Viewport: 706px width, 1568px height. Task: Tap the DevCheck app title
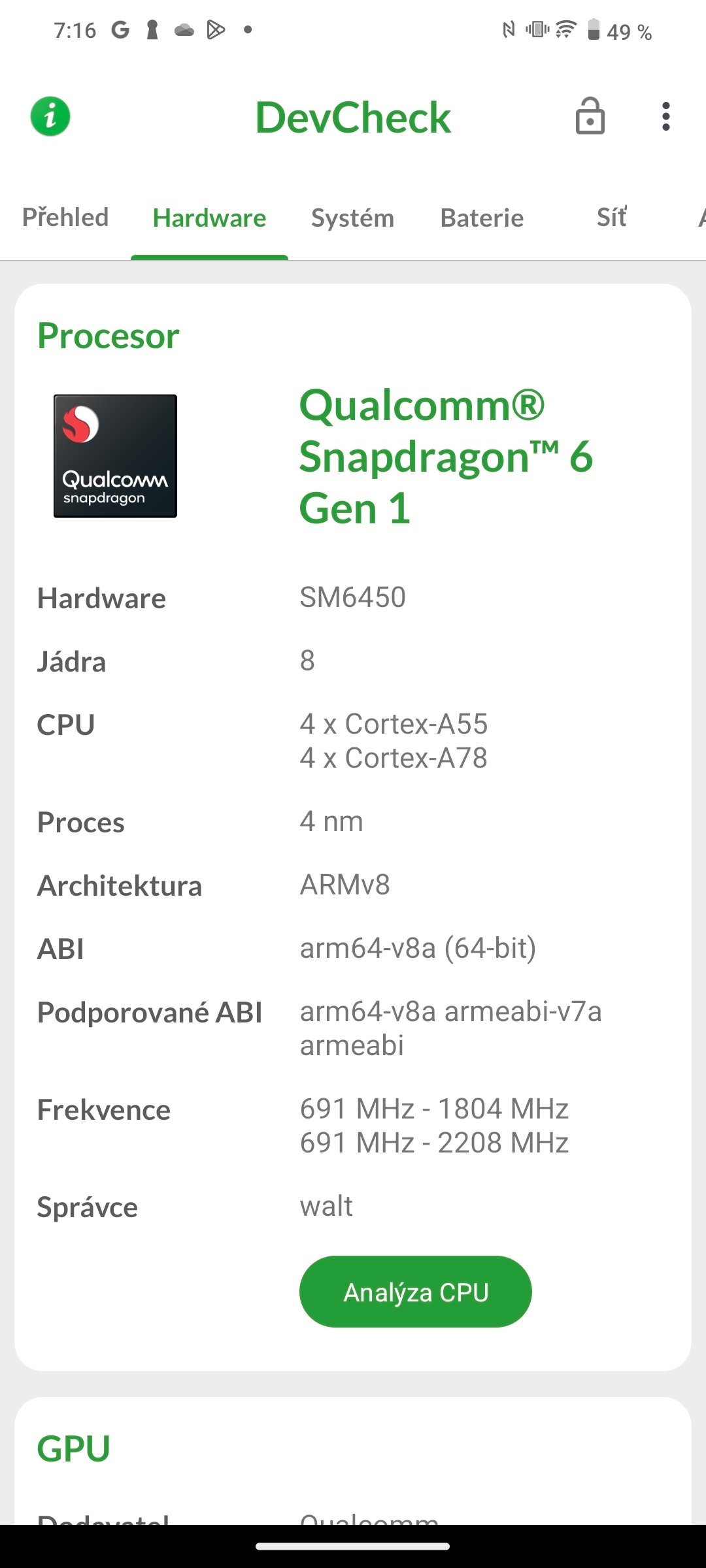(353, 118)
